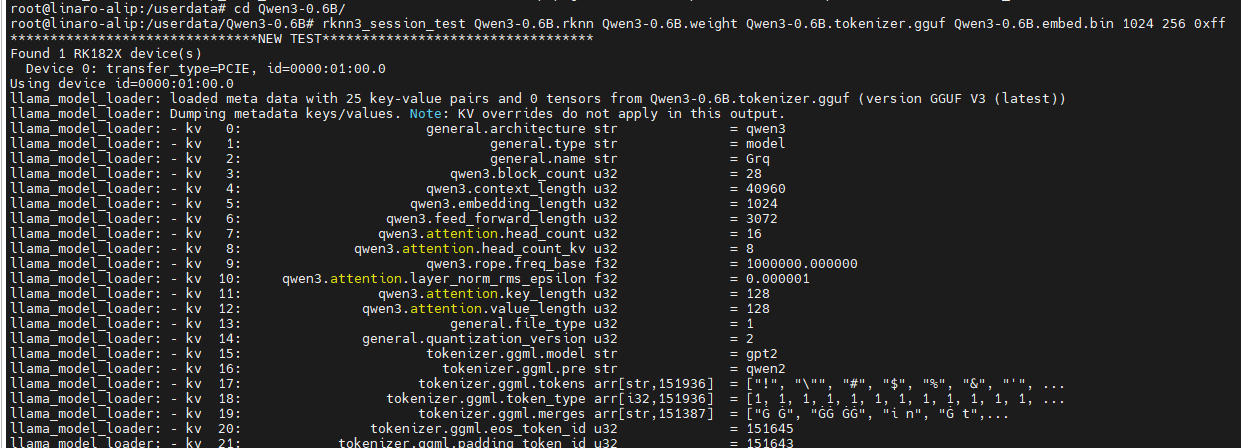
Task: Click the value '3072' for feed_forward_length
Action: click(762, 218)
